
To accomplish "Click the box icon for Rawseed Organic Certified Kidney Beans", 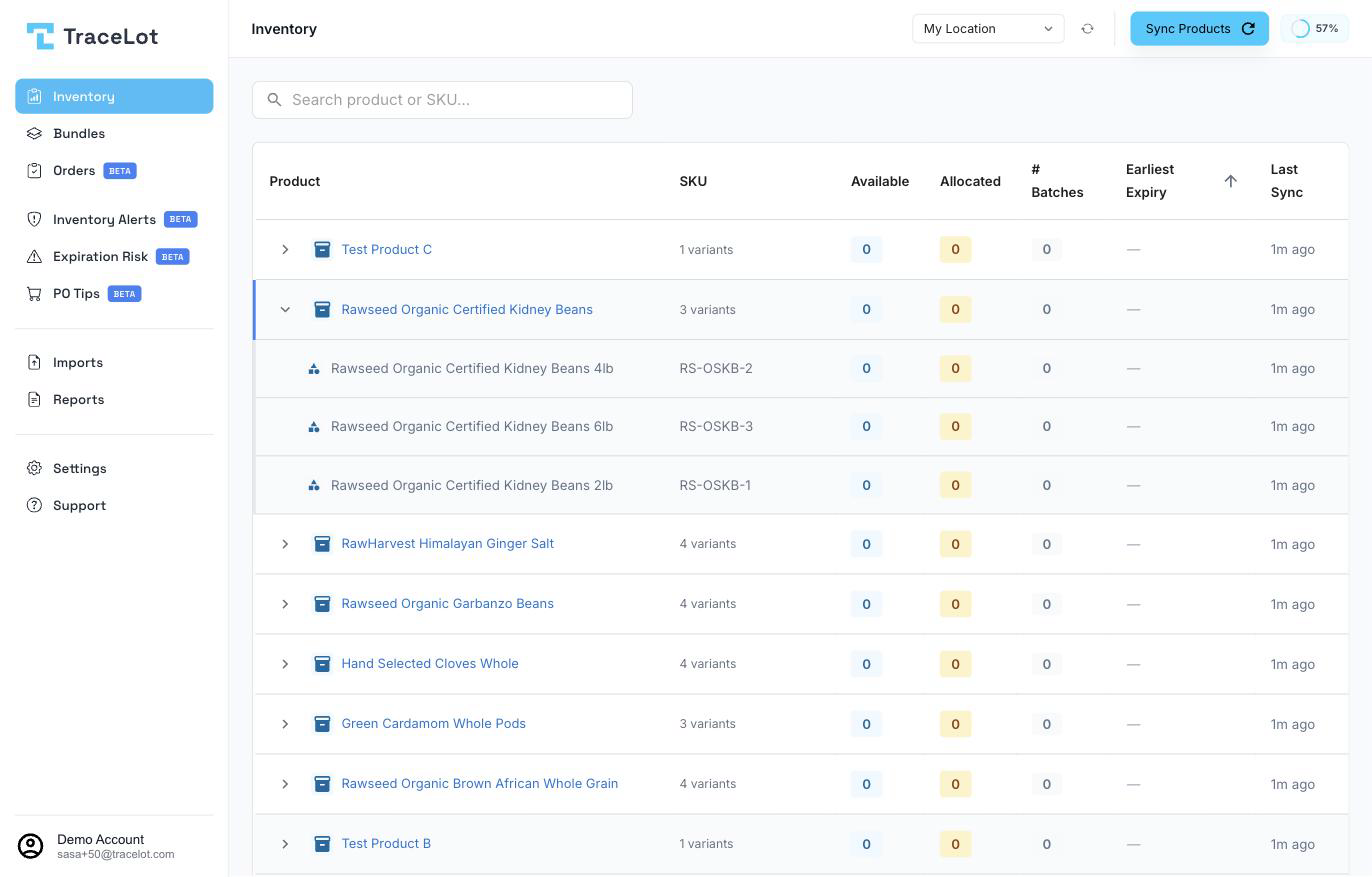I will (322, 310).
